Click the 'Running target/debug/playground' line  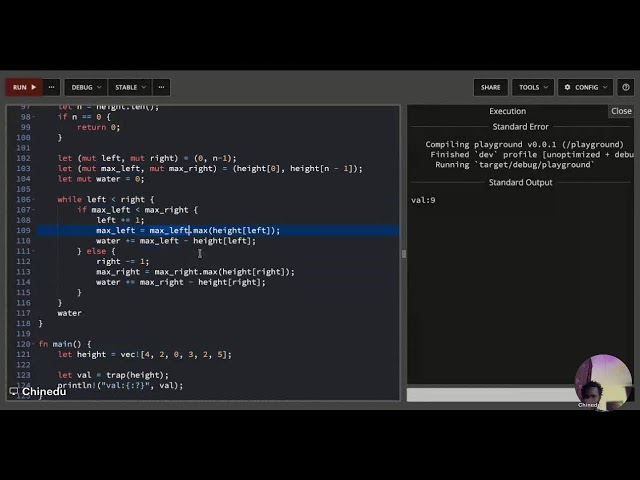point(515,165)
